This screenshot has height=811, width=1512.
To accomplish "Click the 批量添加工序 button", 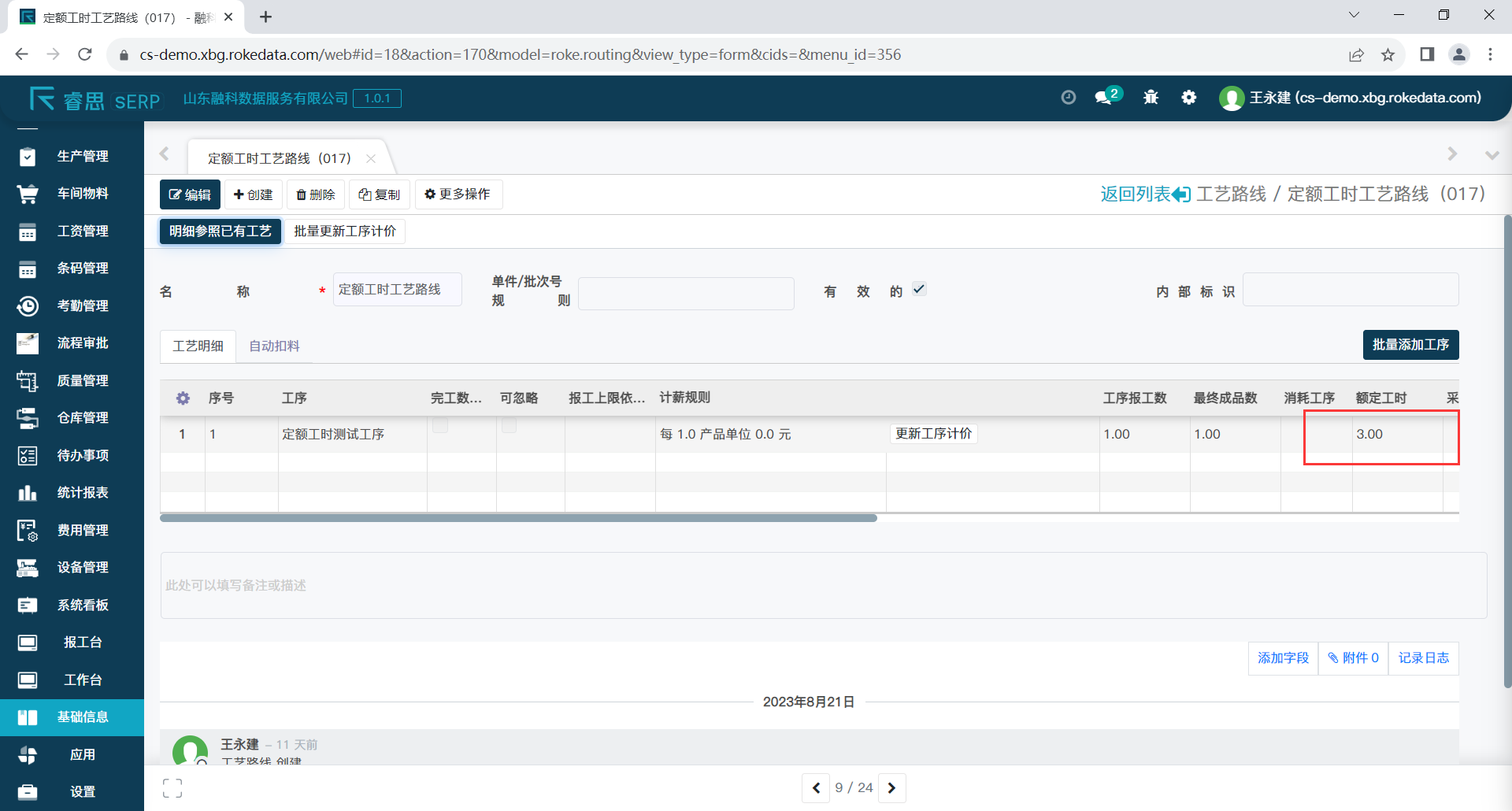I will click(1410, 345).
